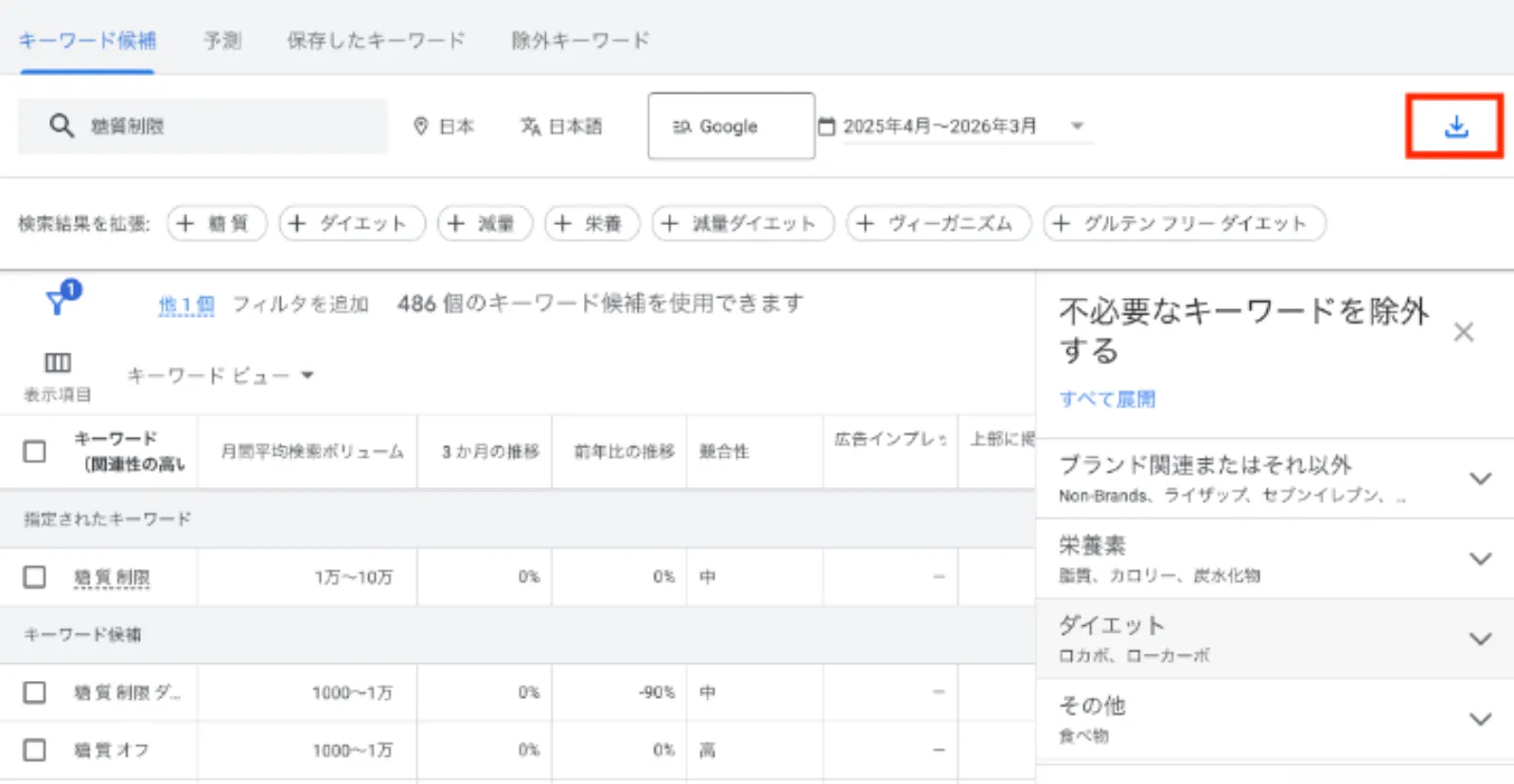
Task: Add ヴィーガニズム chip to broaden search
Action: [x=939, y=223]
